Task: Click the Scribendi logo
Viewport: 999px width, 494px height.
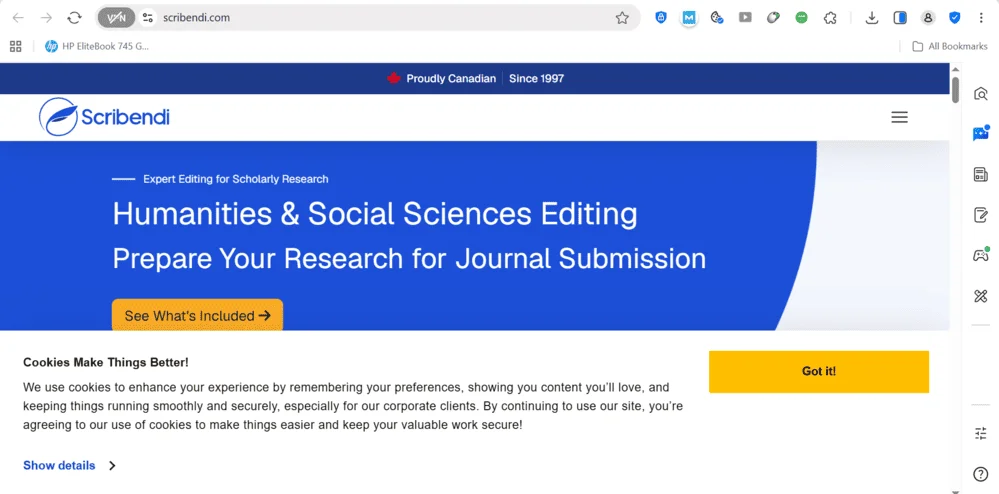Action: [x=104, y=117]
